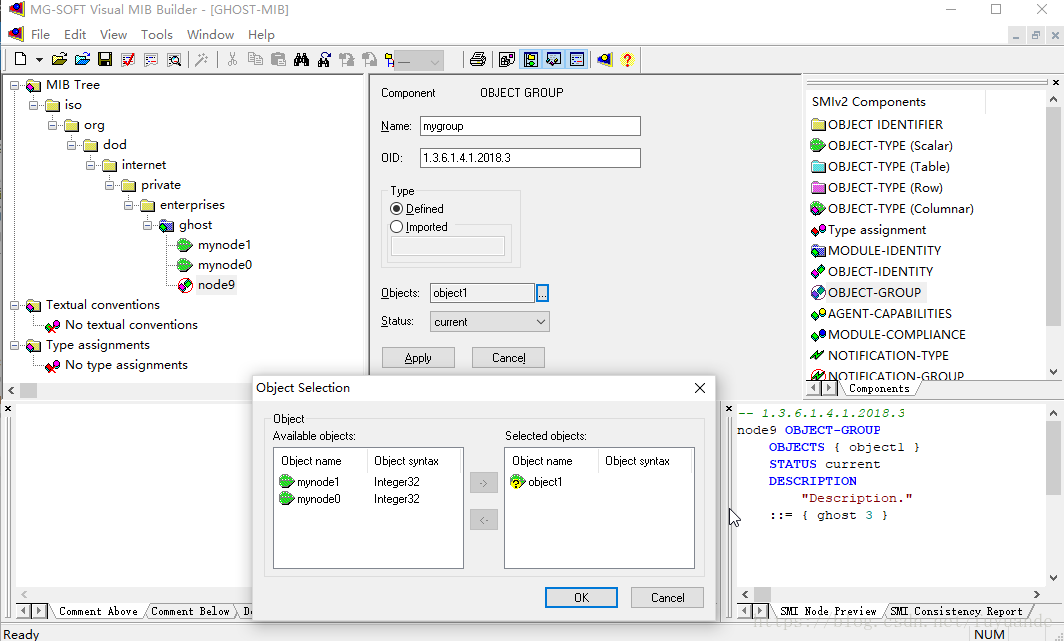Image resolution: width=1064 pixels, height=641 pixels.
Task: Choose OBJECT-TYPE (Scalar) component
Action: pyautogui.click(x=890, y=146)
